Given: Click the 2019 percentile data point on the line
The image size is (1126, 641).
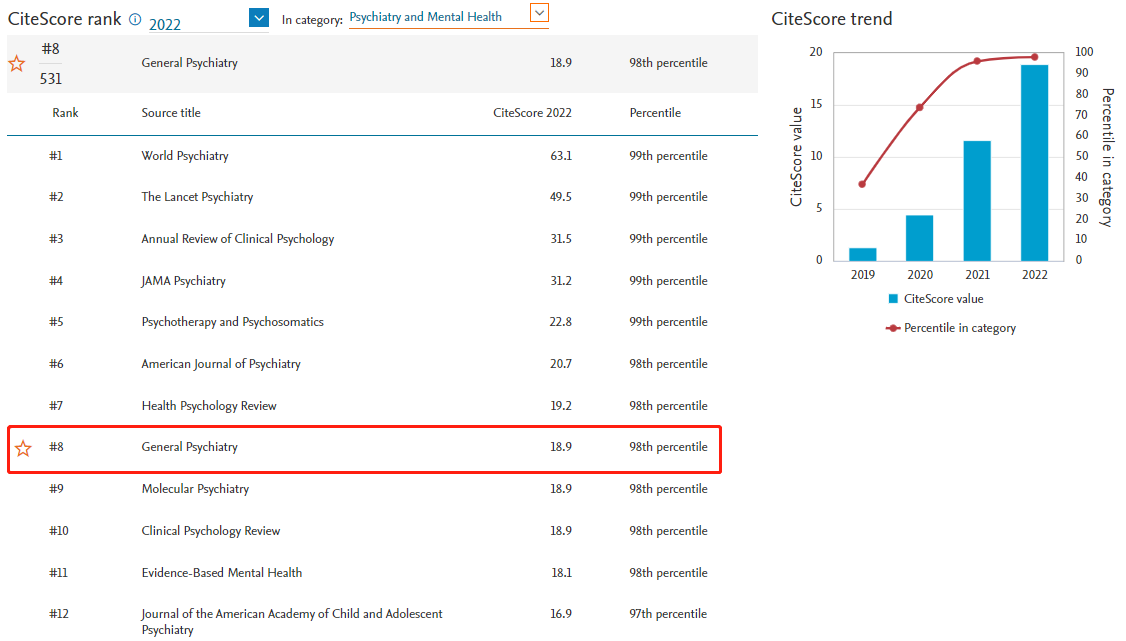Looking at the screenshot, I should pyautogui.click(x=862, y=184).
